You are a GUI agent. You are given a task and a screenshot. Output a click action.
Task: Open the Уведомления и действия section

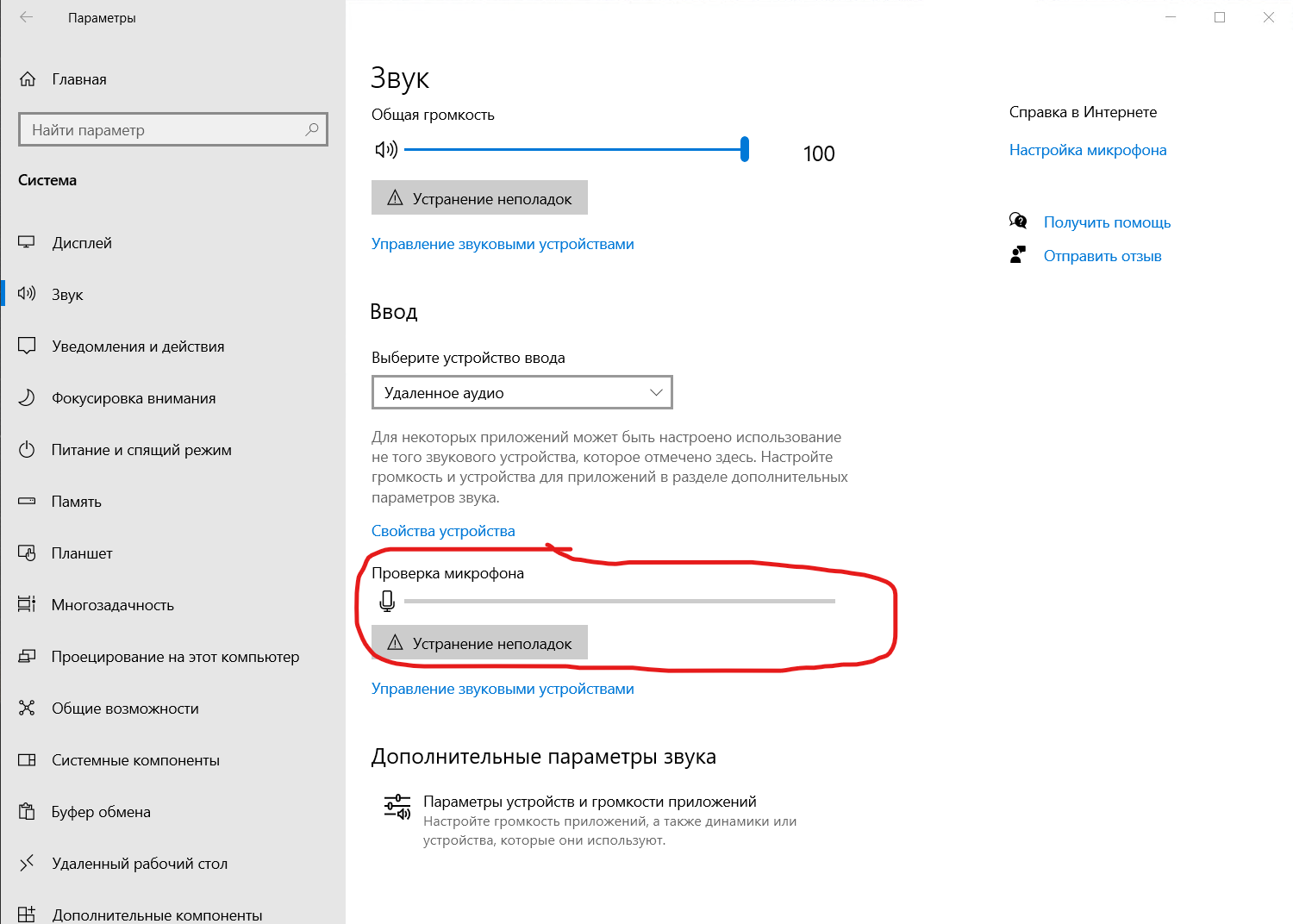point(138,346)
